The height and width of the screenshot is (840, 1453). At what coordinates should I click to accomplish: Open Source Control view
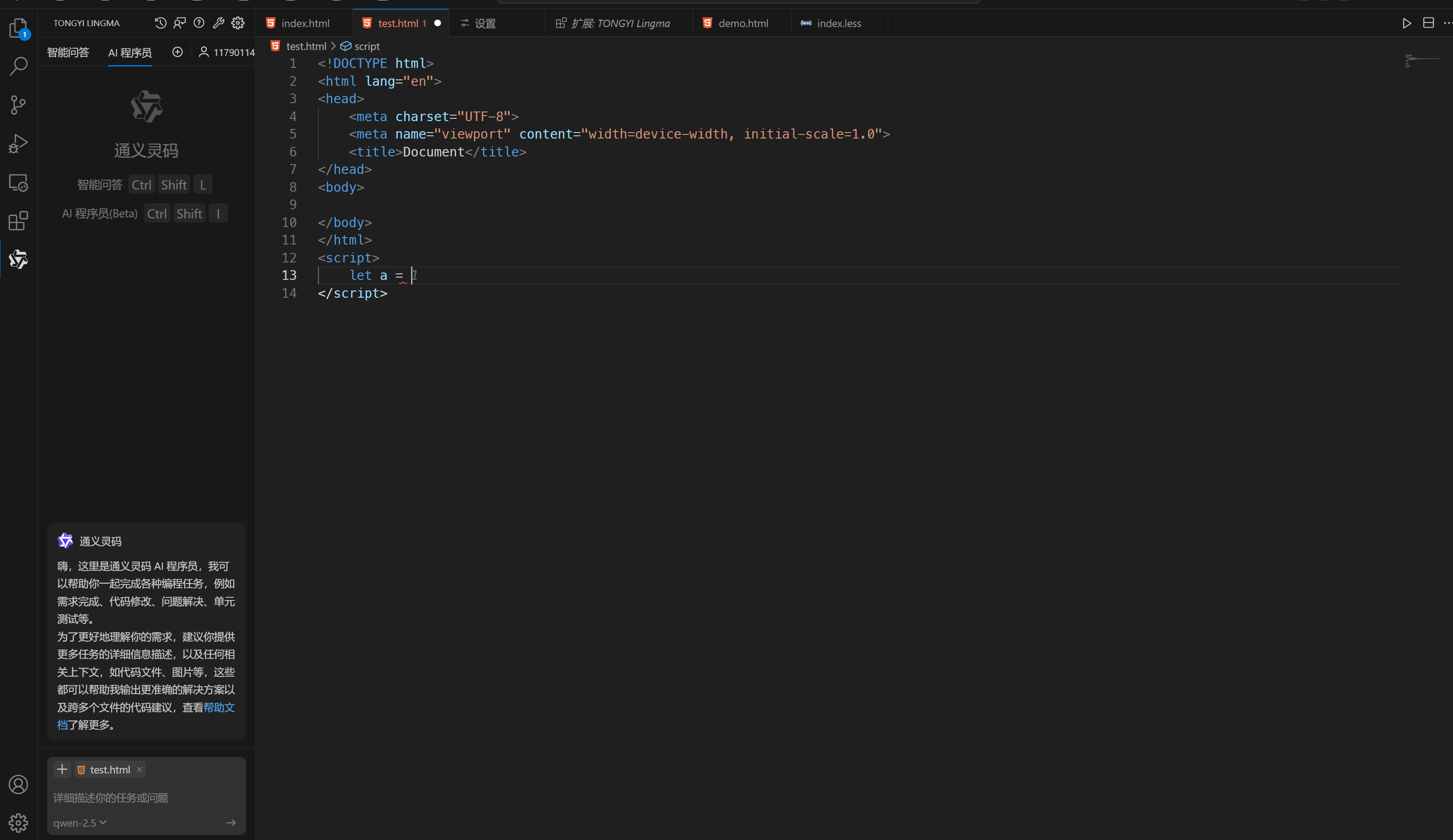click(18, 104)
